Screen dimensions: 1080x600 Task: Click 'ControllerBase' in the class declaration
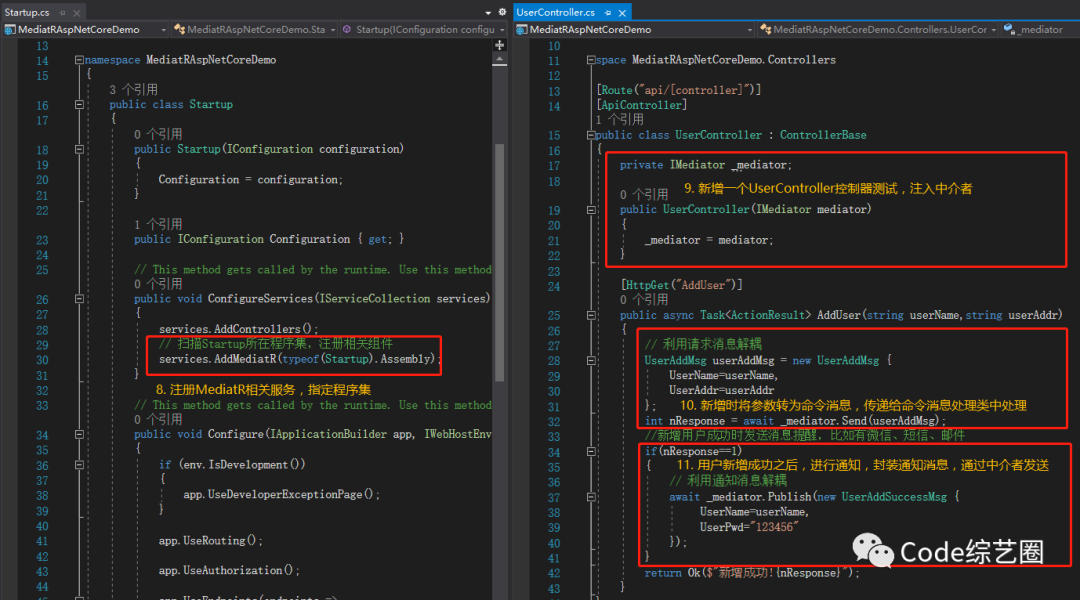point(823,136)
